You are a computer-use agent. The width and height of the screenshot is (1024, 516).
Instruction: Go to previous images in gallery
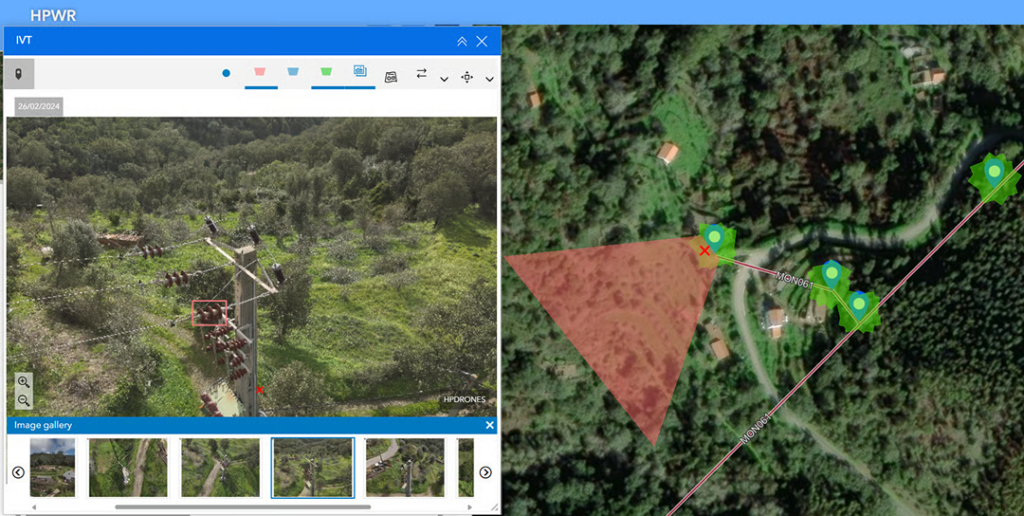coord(18,472)
